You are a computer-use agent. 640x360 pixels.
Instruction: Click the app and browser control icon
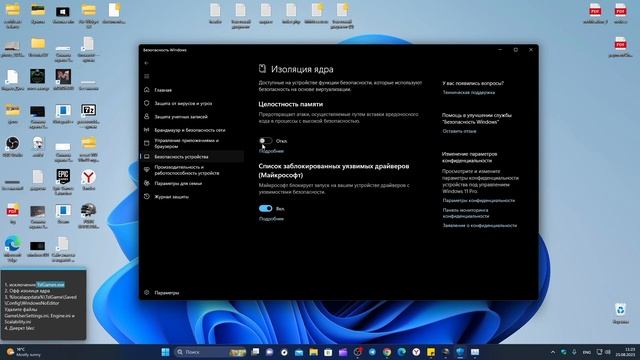147,143
